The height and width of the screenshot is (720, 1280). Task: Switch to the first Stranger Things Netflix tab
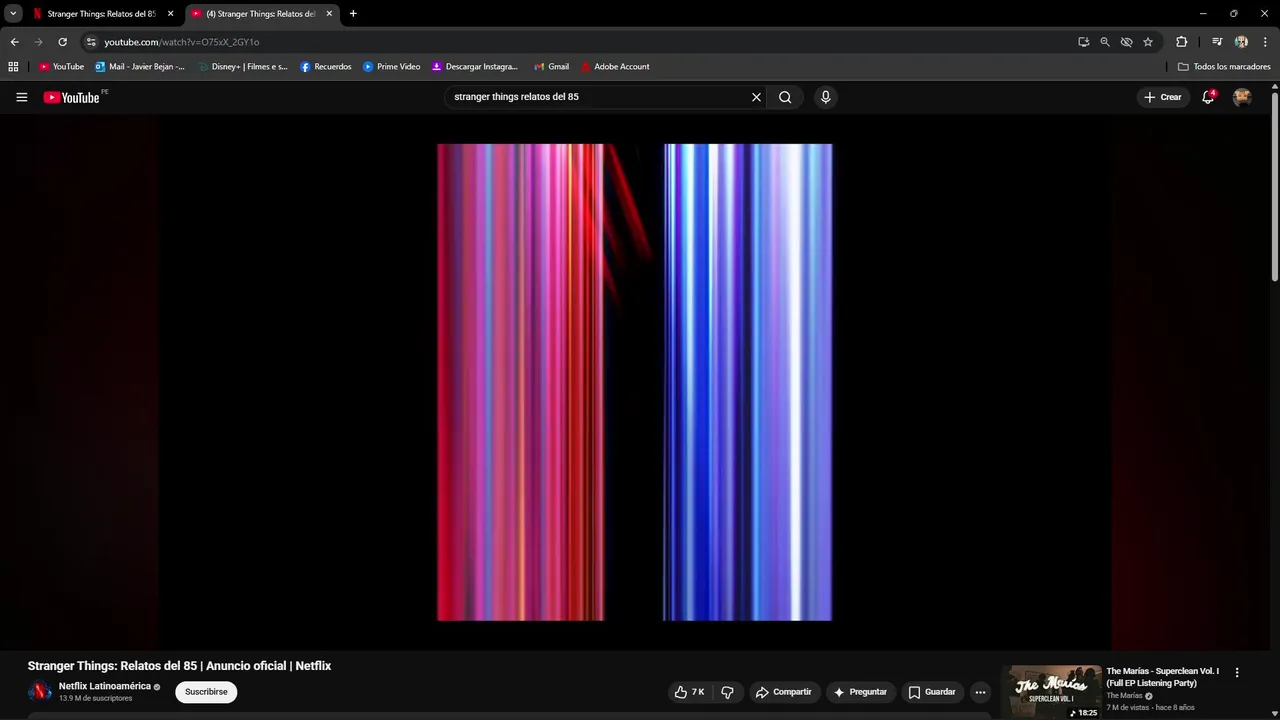95,14
